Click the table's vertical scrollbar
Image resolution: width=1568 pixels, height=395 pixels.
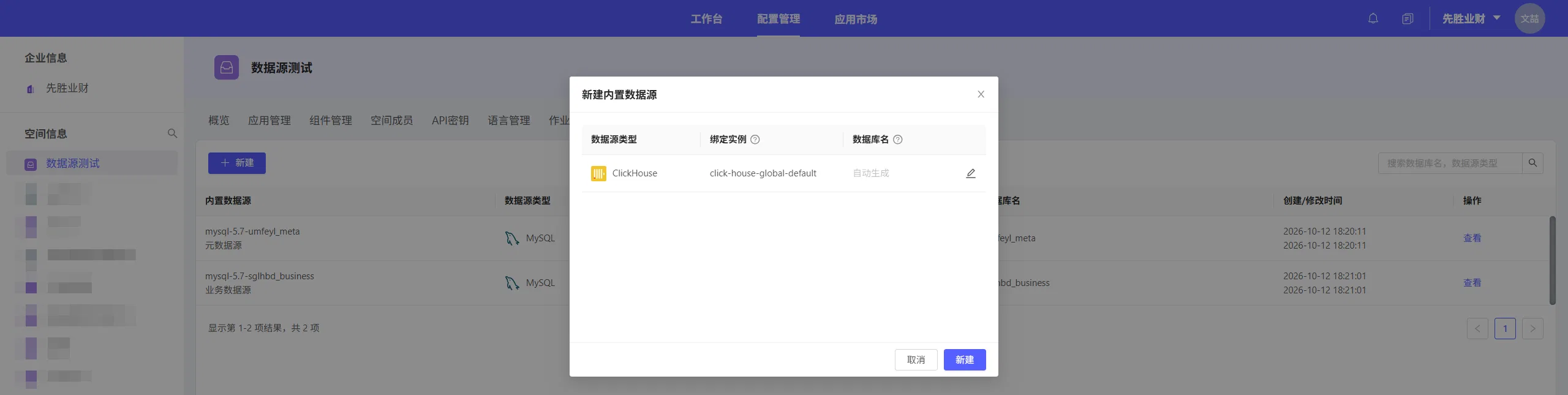click(x=1552, y=260)
